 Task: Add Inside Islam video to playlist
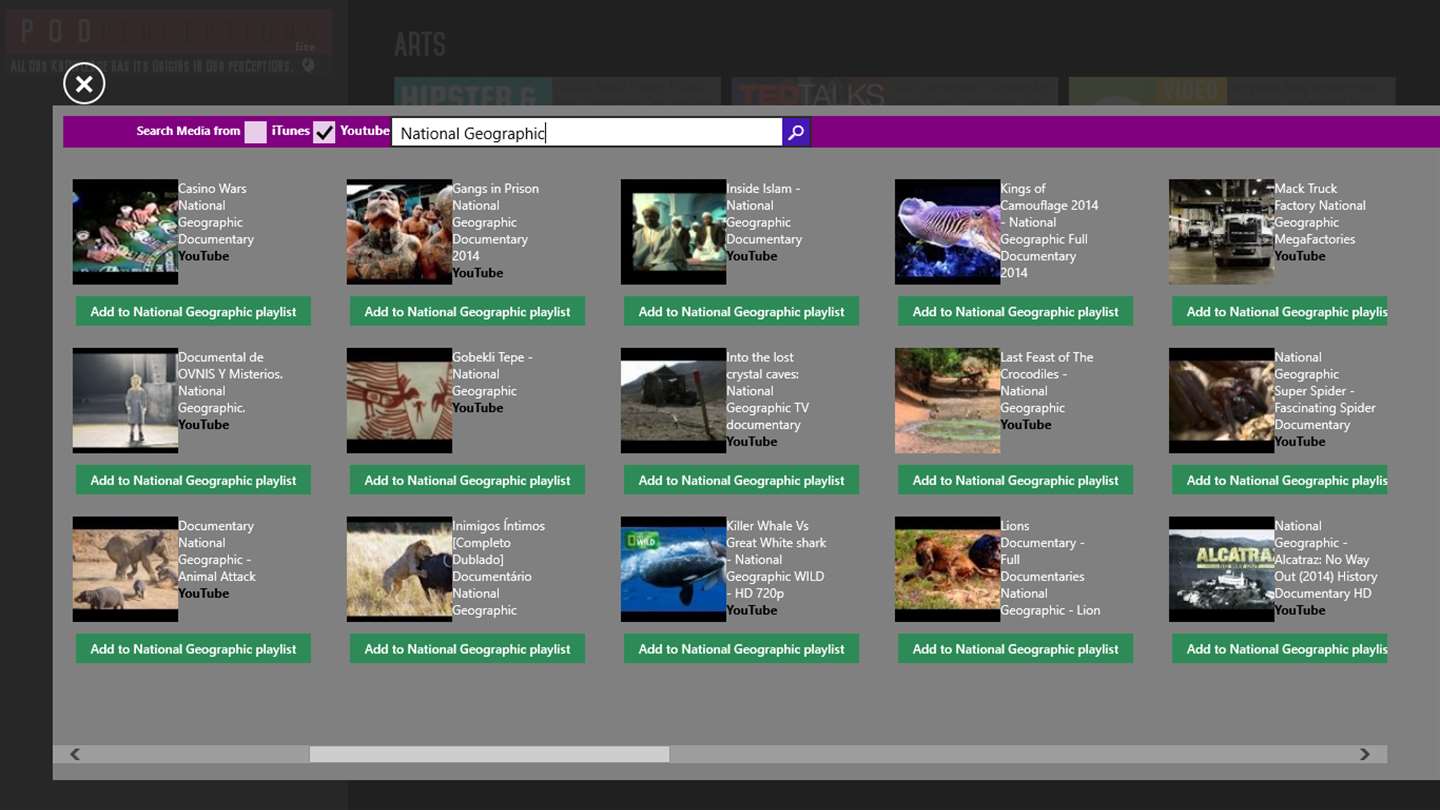point(741,311)
